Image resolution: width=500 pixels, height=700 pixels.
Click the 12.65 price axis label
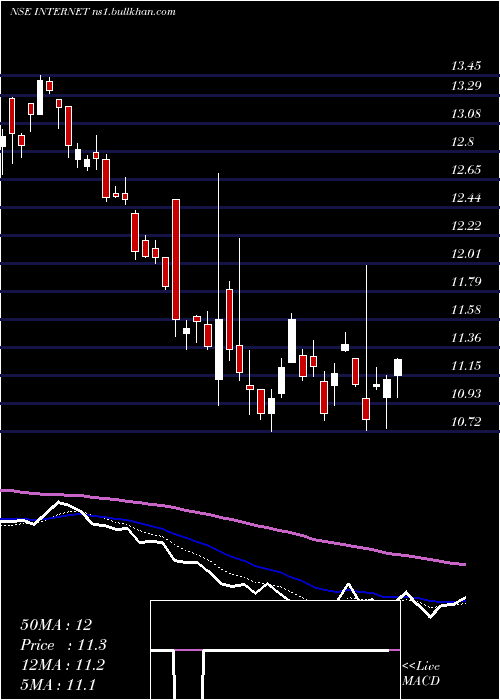466,170
